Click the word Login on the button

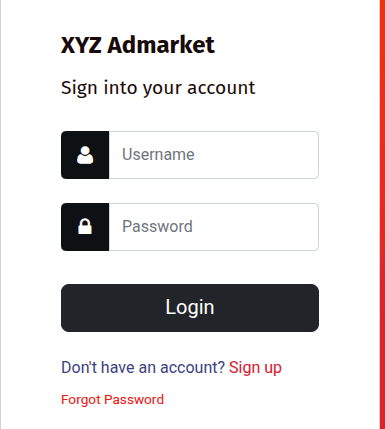coord(190,308)
